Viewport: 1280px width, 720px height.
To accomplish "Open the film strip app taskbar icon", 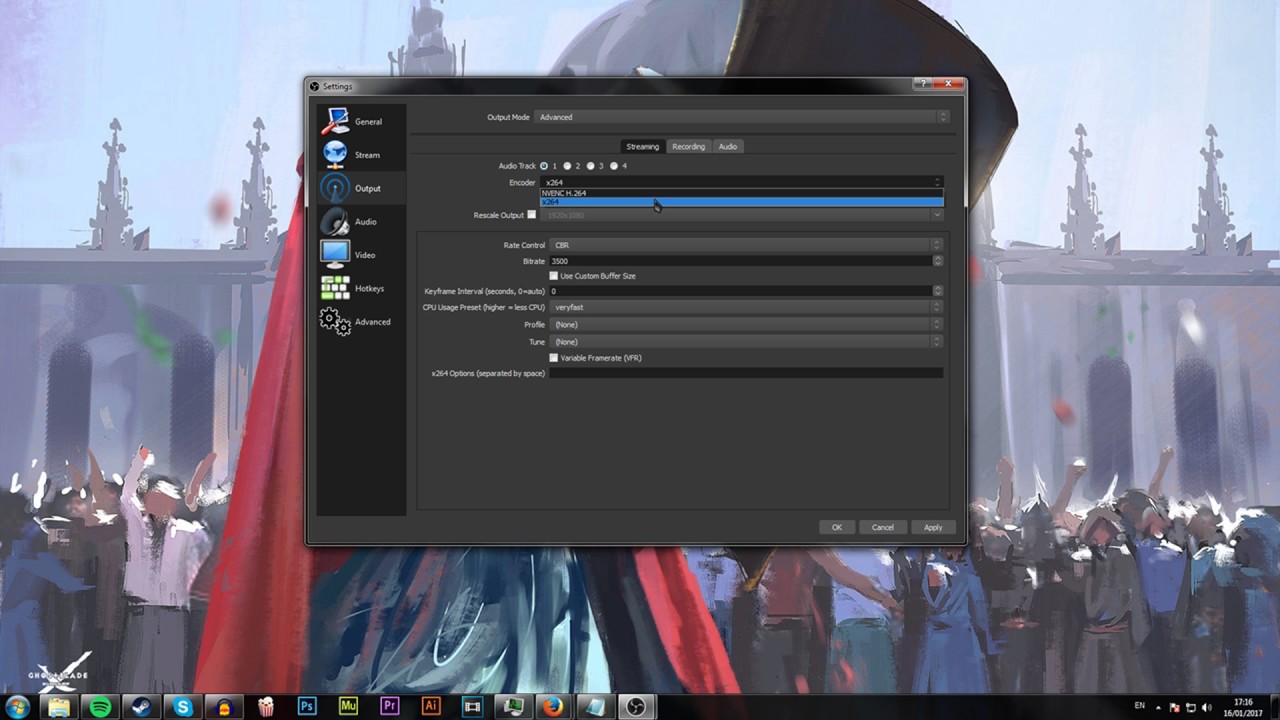I will point(472,706).
